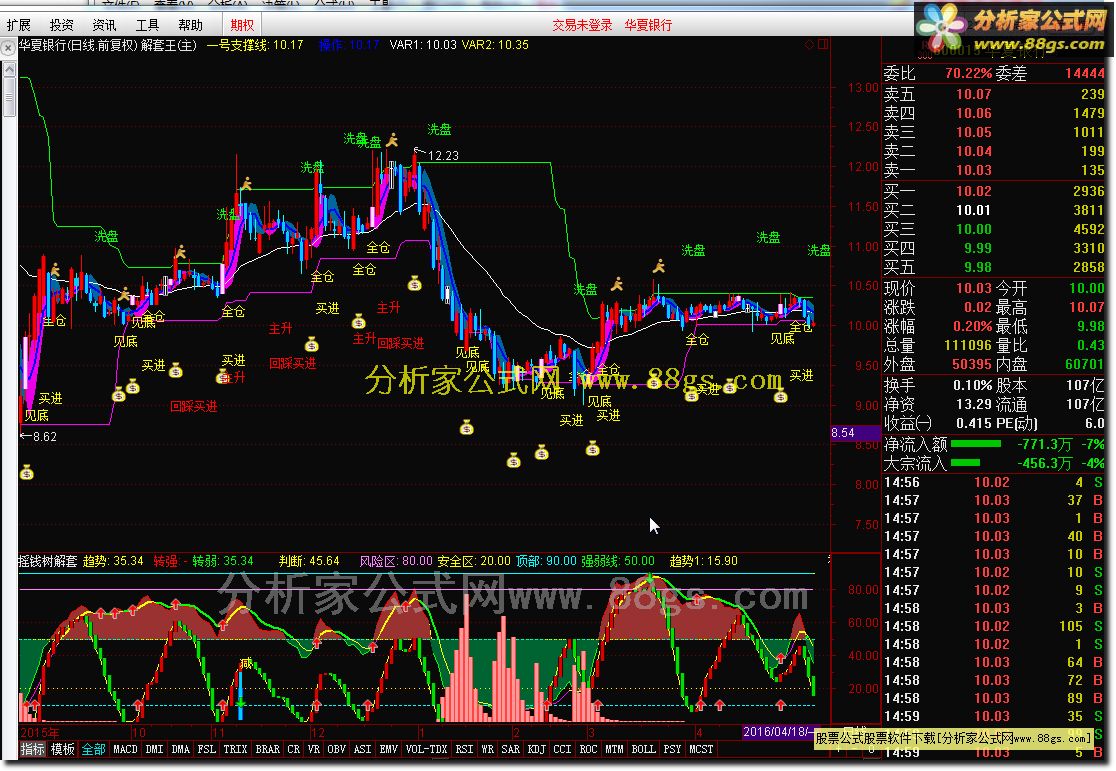
Task: Select the FSL indicator tab
Action: (x=206, y=749)
